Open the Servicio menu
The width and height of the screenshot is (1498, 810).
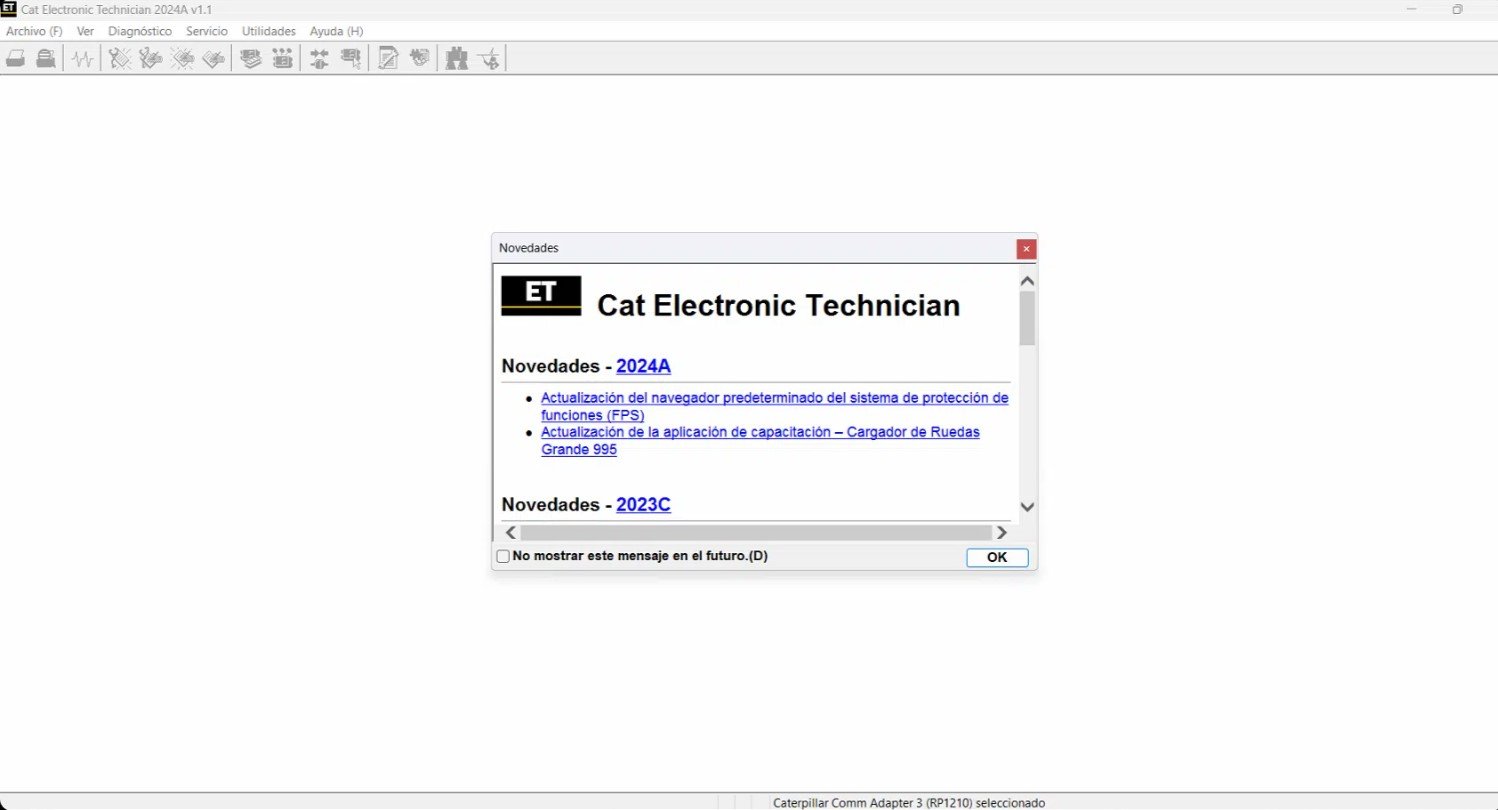tap(207, 31)
